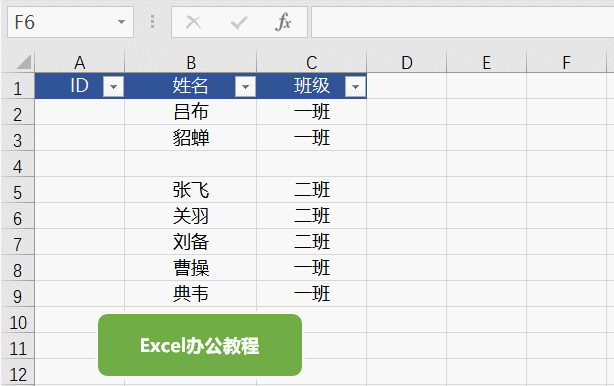614x386 pixels.
Task: Click the Name Box showing F6
Action: click(70, 22)
